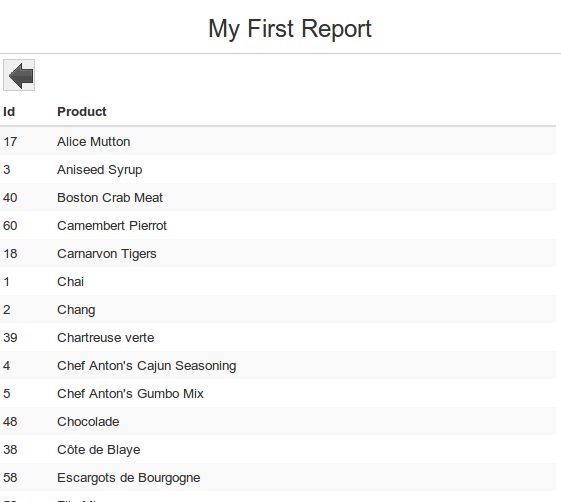
Task: Click Id cell with value 60
Action: 10,226
